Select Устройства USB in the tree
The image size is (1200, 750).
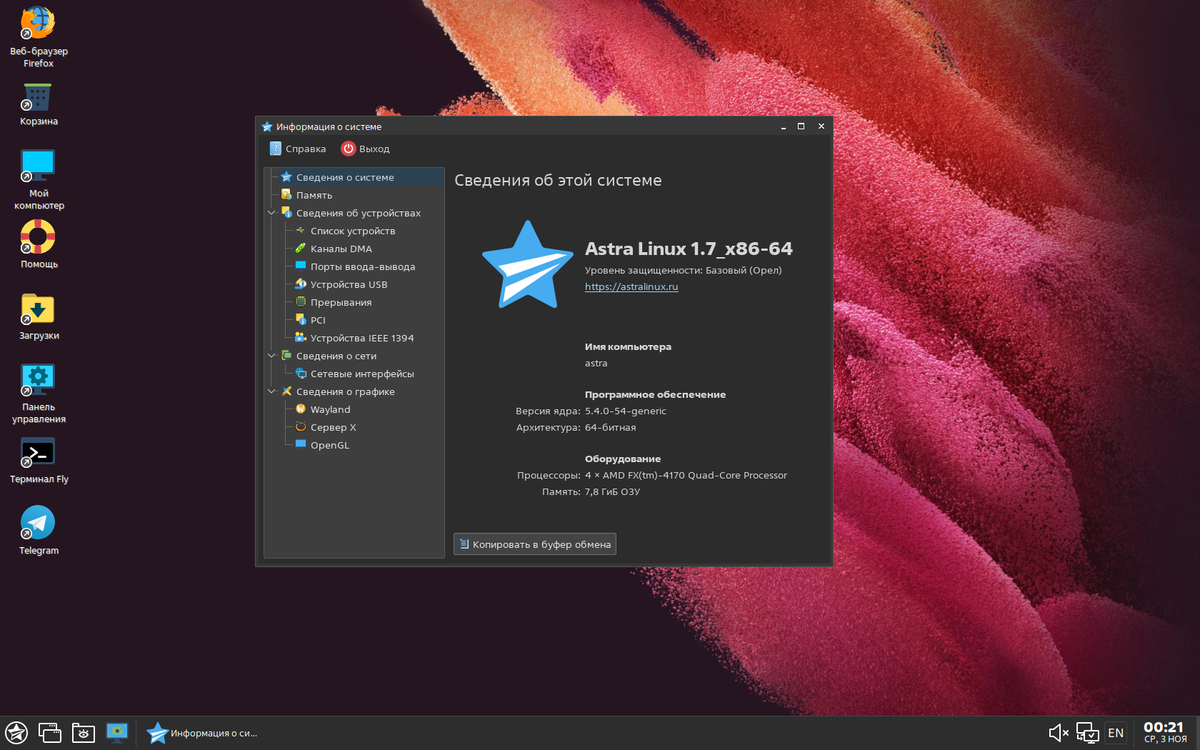[x=348, y=285]
